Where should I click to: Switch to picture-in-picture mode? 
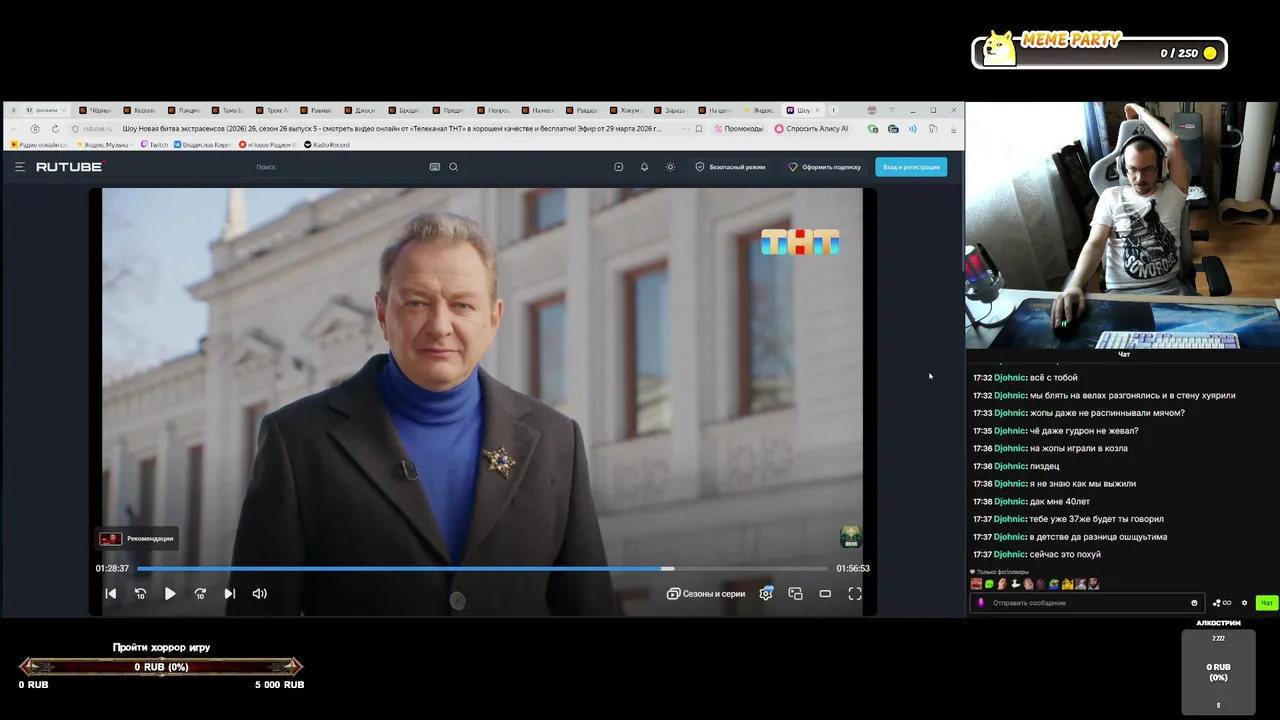click(795, 593)
